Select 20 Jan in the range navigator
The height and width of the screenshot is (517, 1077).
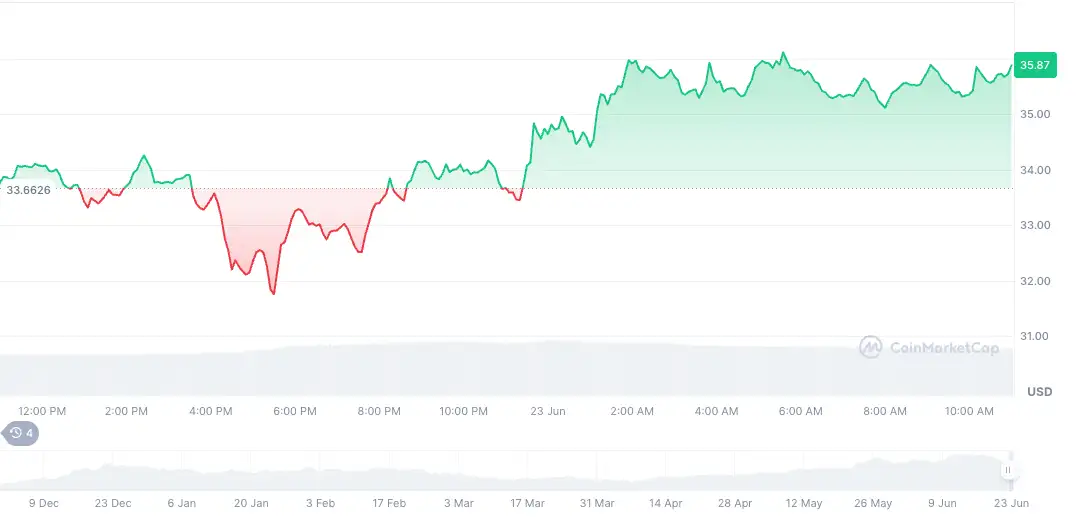point(252,502)
